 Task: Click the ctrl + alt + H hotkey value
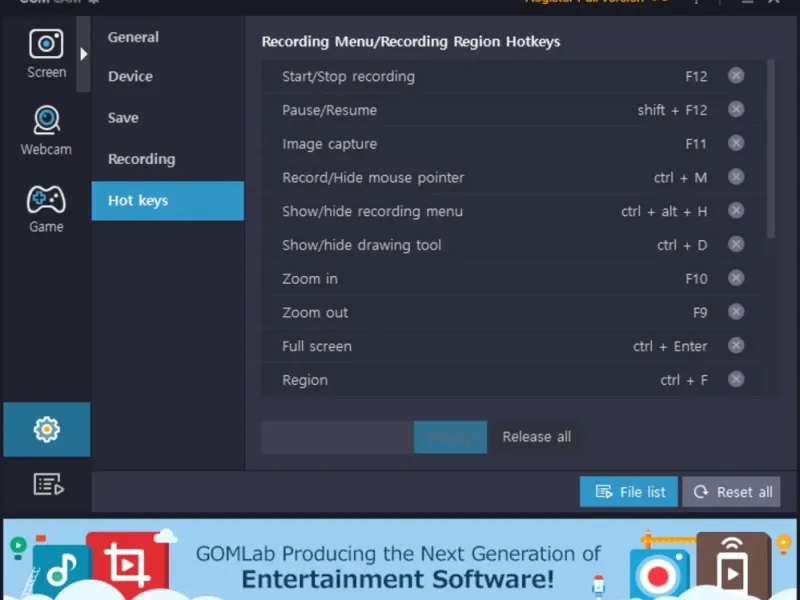pyautogui.click(x=664, y=211)
